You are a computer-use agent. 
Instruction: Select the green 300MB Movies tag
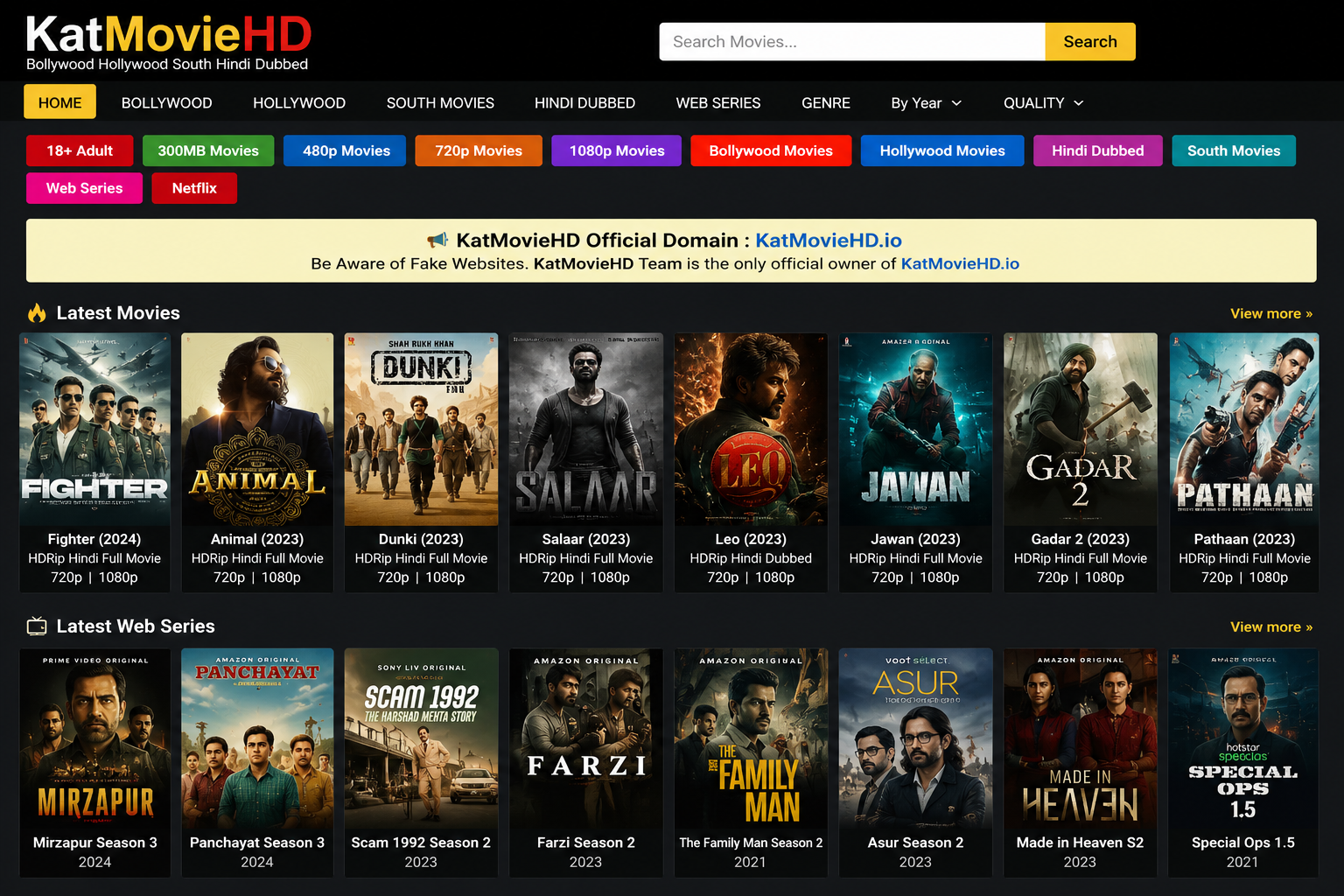[x=208, y=150]
